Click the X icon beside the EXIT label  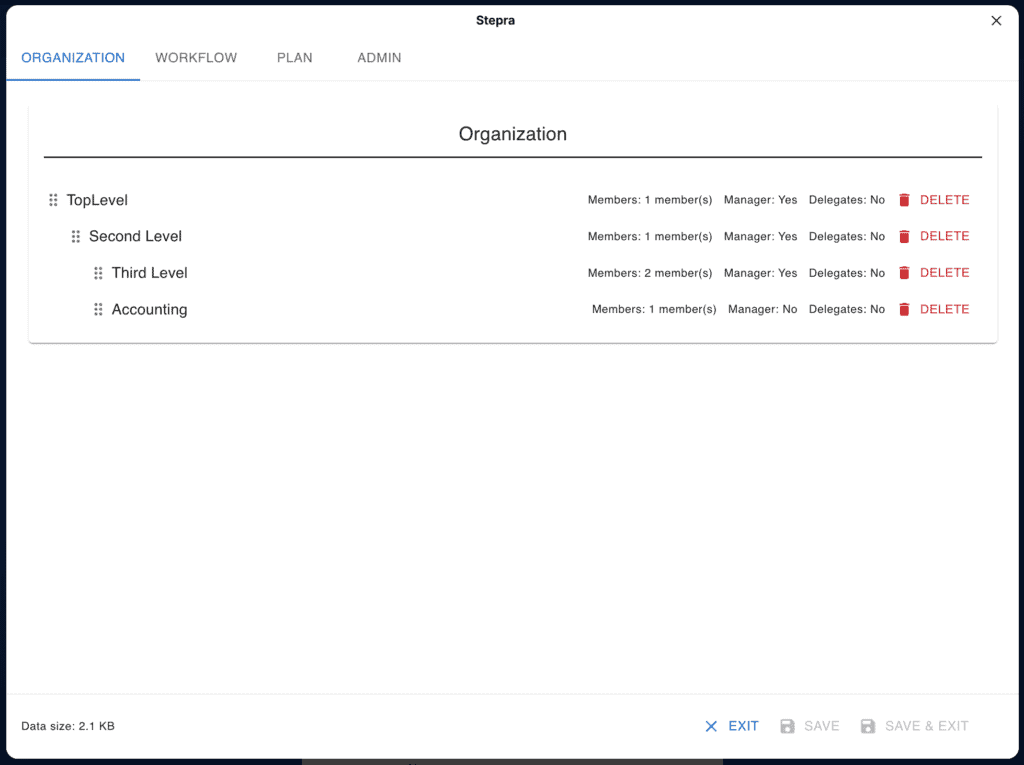tap(711, 726)
